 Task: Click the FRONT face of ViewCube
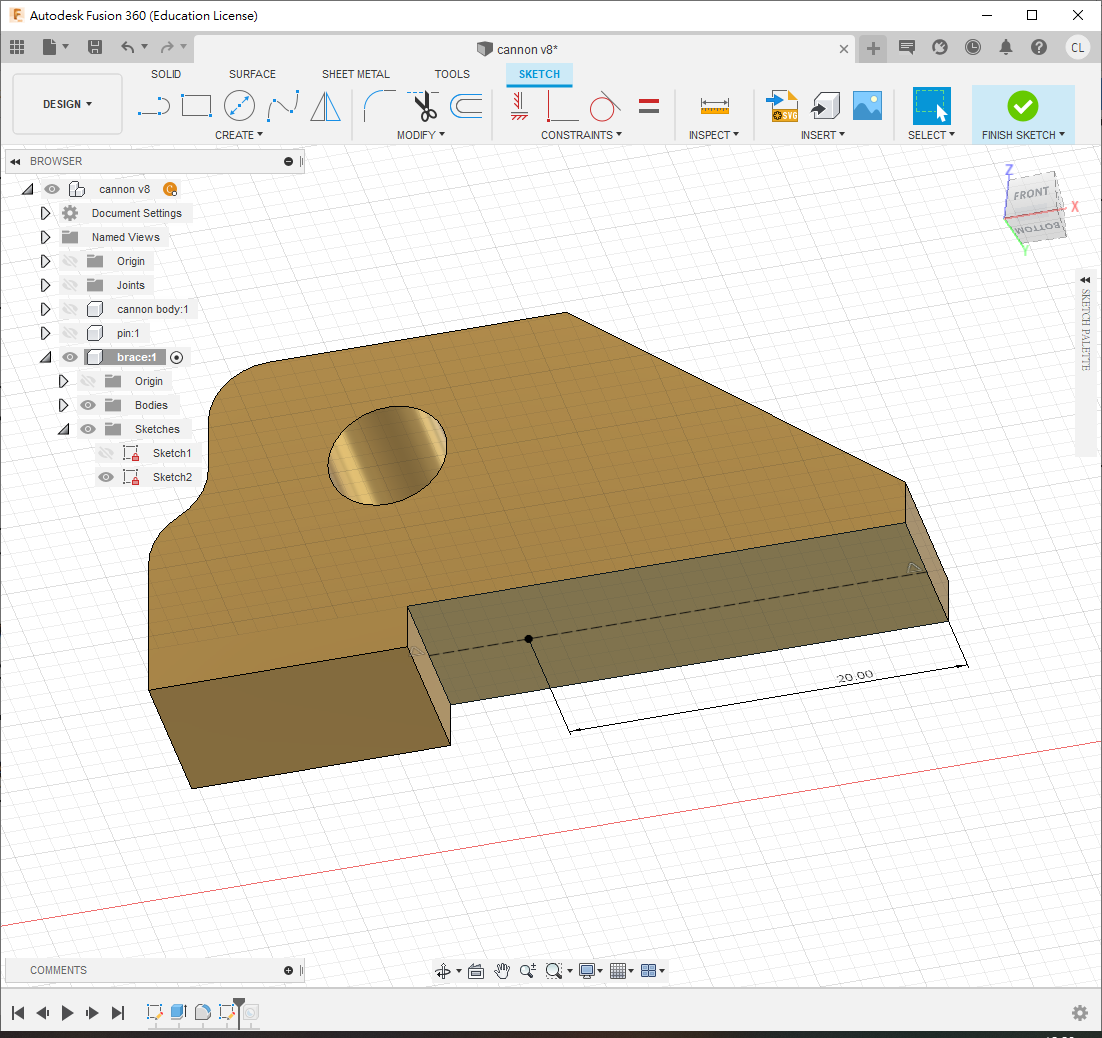click(1031, 194)
